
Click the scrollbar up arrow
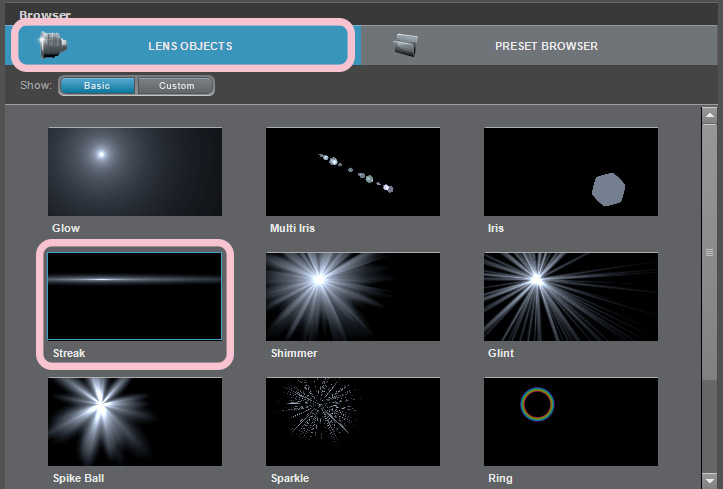pyautogui.click(x=710, y=115)
